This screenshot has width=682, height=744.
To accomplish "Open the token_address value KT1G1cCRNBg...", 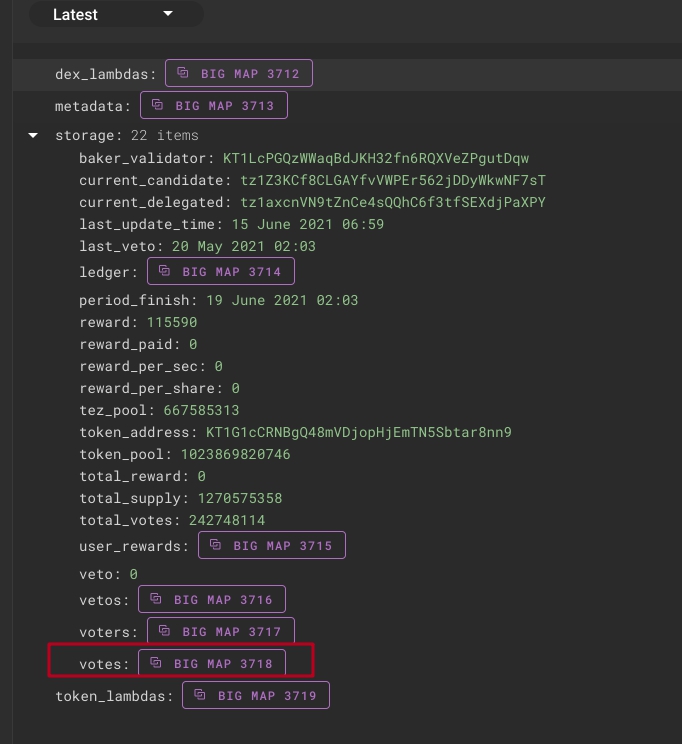I will point(359,432).
